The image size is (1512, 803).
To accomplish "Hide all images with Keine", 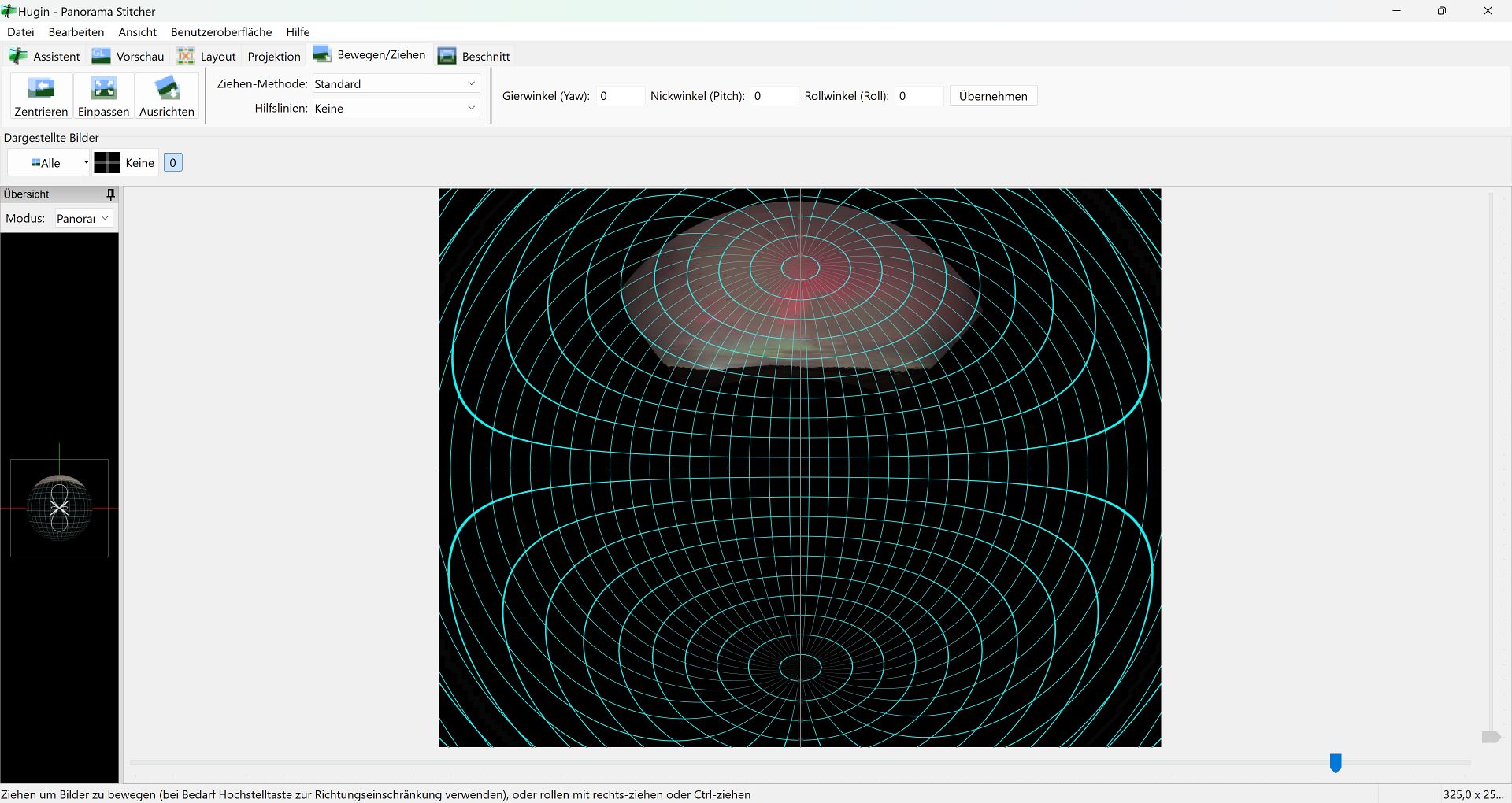I will click(126, 163).
